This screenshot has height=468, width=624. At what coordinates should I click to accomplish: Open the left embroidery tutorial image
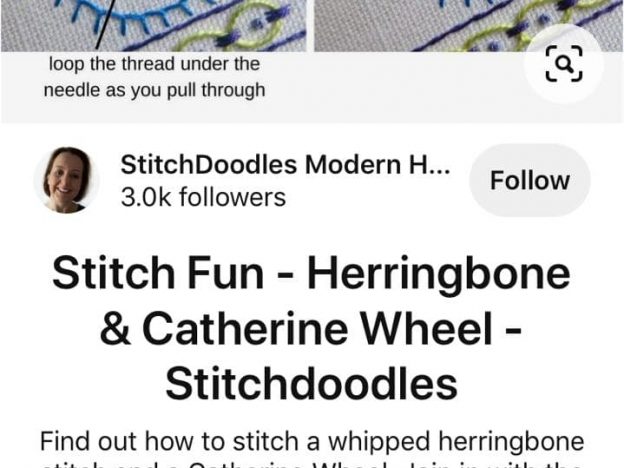pos(154,25)
